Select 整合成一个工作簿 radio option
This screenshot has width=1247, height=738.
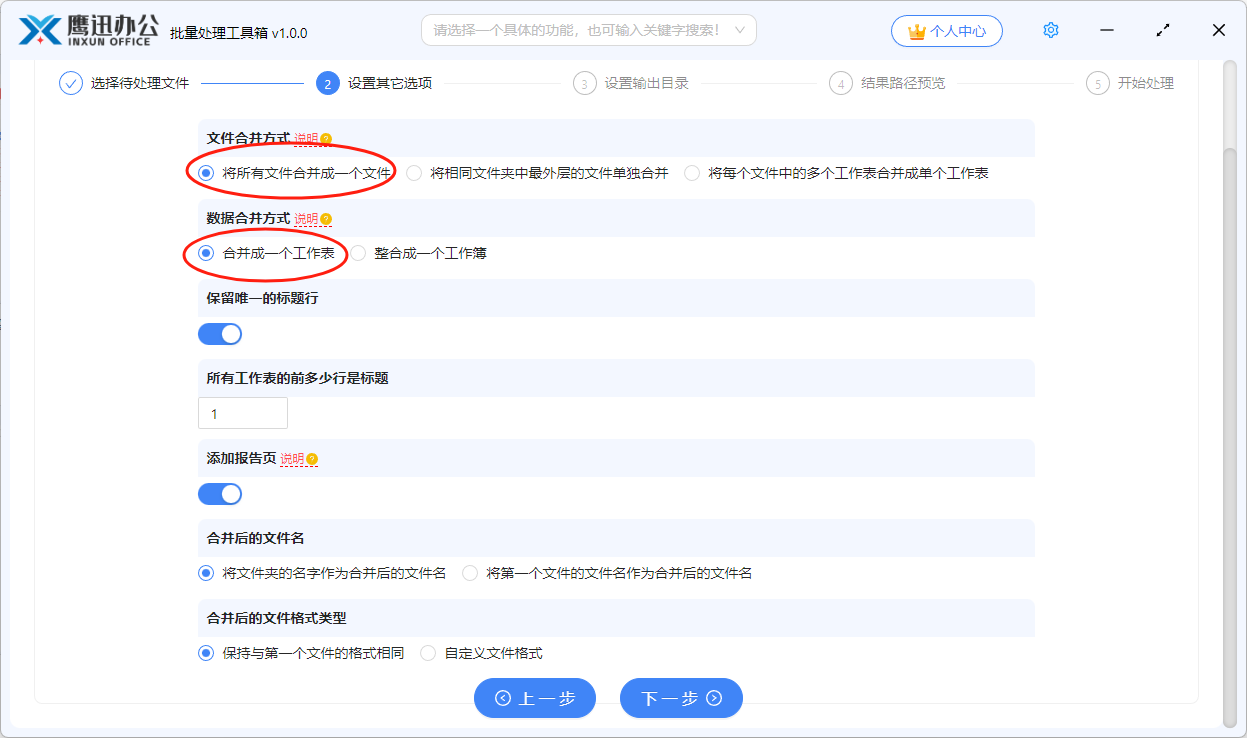click(x=358, y=253)
